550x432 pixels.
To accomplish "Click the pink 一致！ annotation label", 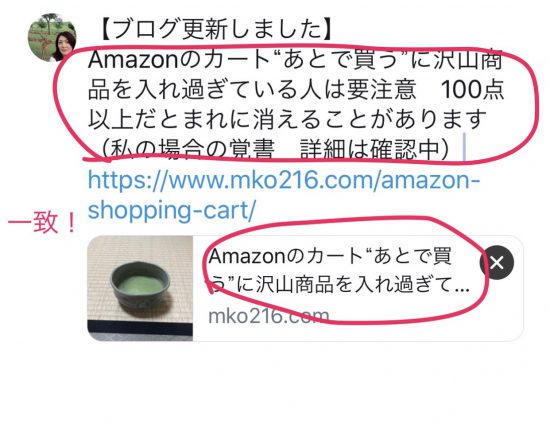I will [x=41, y=223].
